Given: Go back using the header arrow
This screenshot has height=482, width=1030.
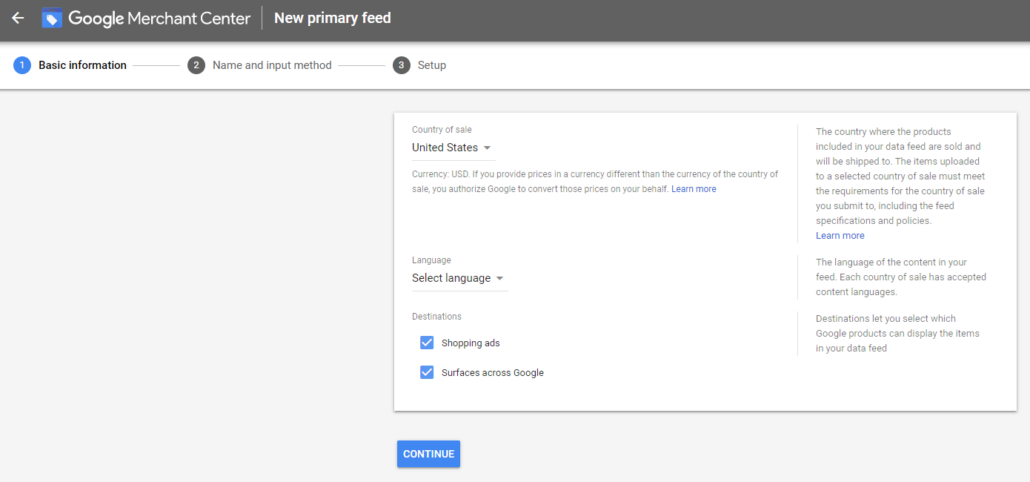Looking at the screenshot, I should tap(18, 18).
